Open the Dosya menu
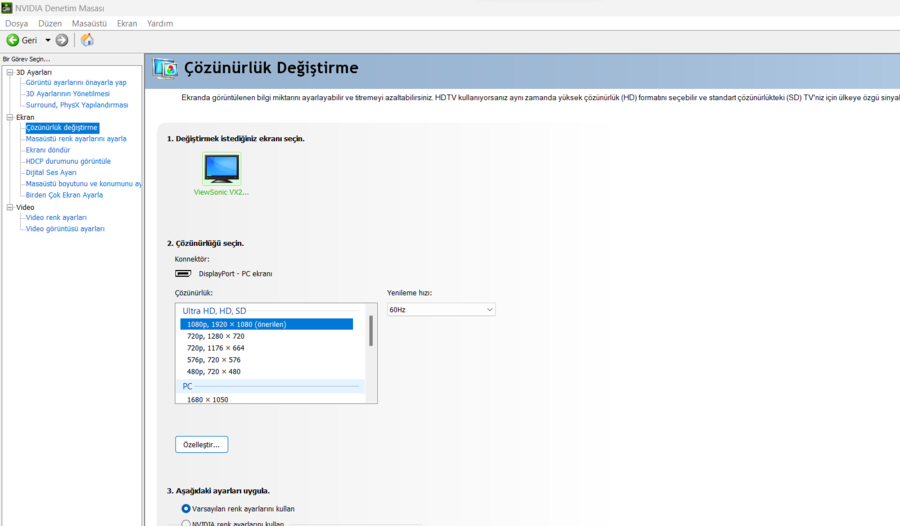Viewport: 900px width, 526px height. tap(17, 24)
